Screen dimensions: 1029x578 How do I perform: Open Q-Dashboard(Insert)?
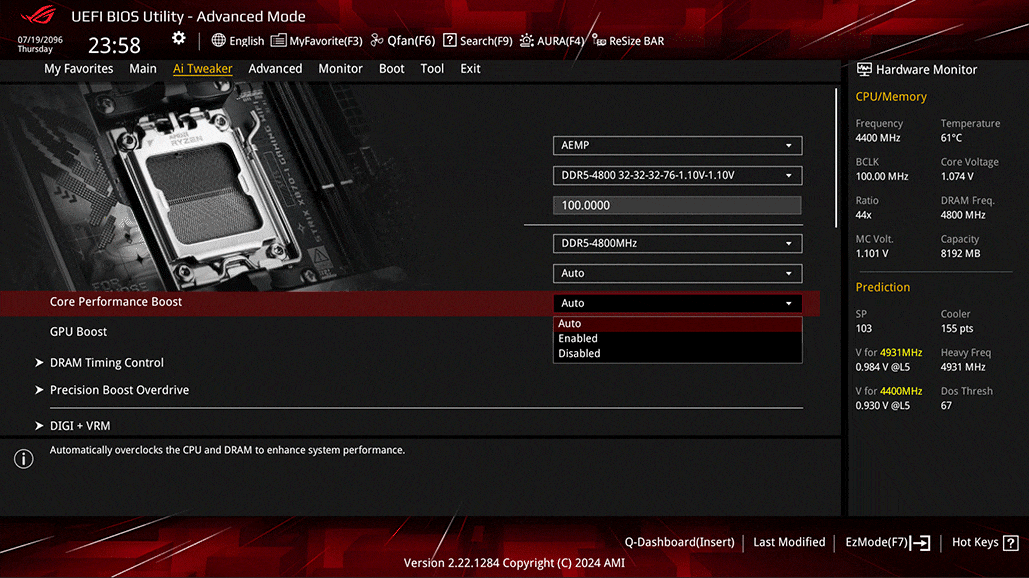pyautogui.click(x=679, y=542)
